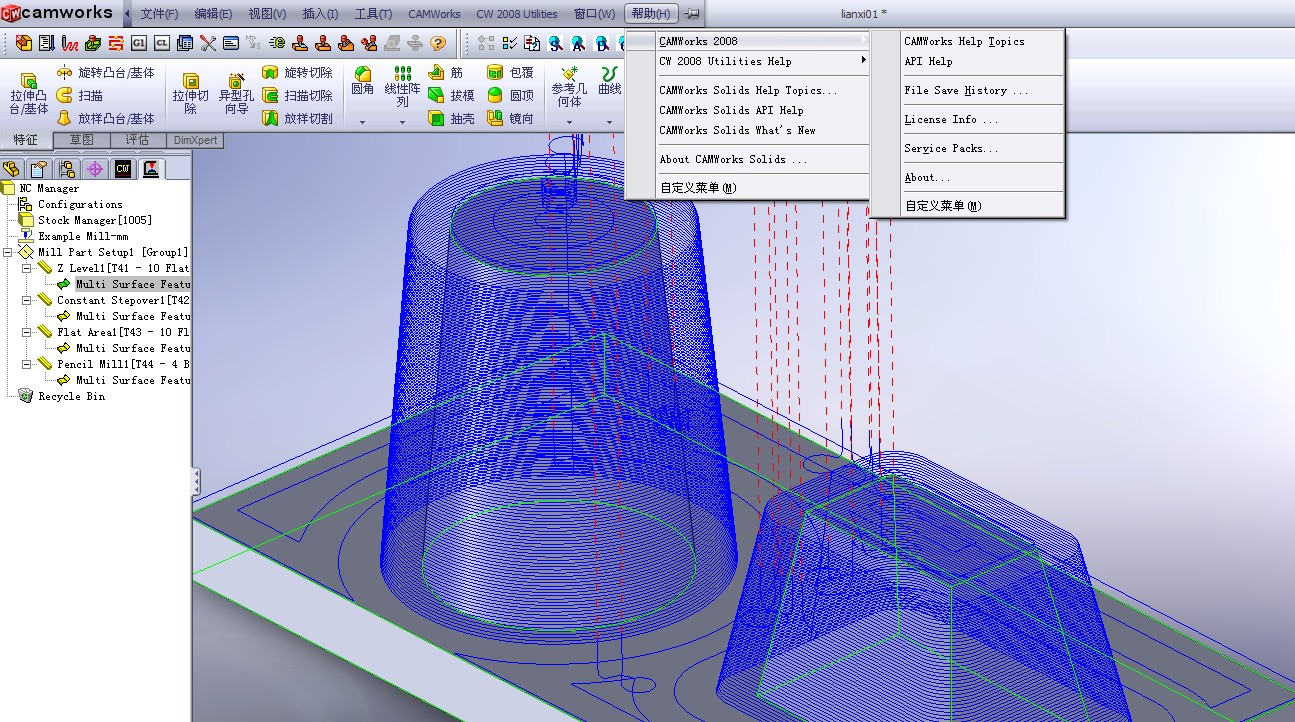Click the linear pattern (线性阵列) tool icon
Image resolution: width=1295 pixels, height=722 pixels.
[x=402, y=74]
